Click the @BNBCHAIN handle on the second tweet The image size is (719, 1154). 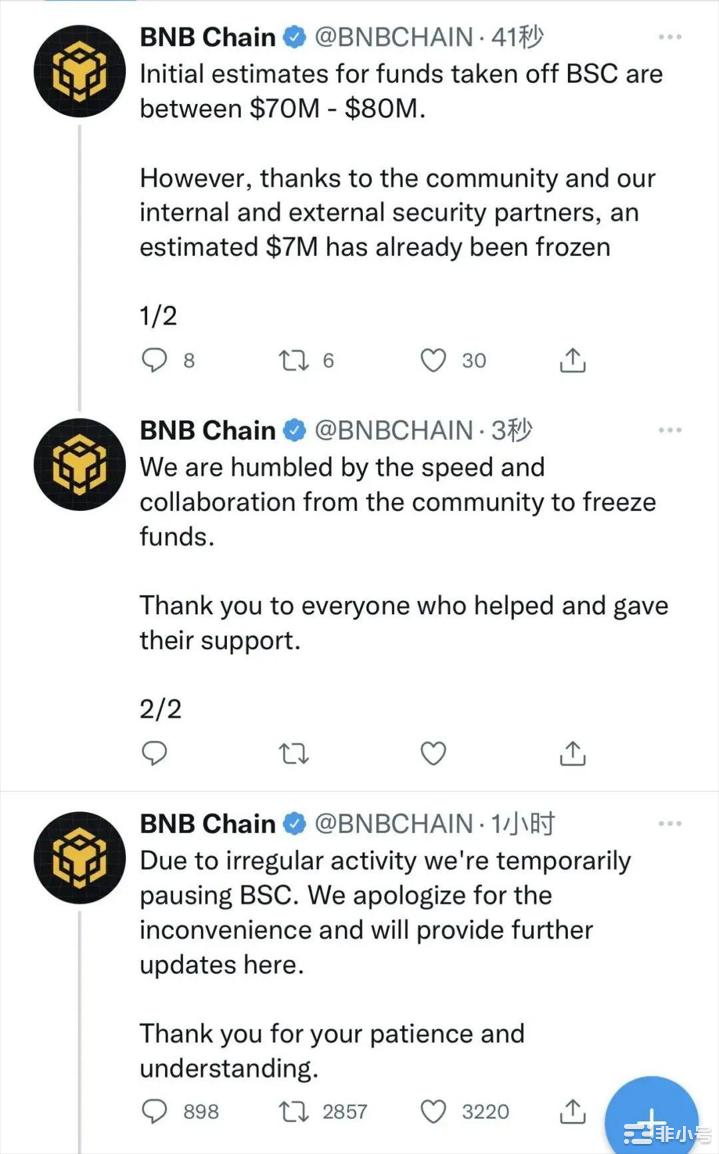pyautogui.click(x=383, y=430)
